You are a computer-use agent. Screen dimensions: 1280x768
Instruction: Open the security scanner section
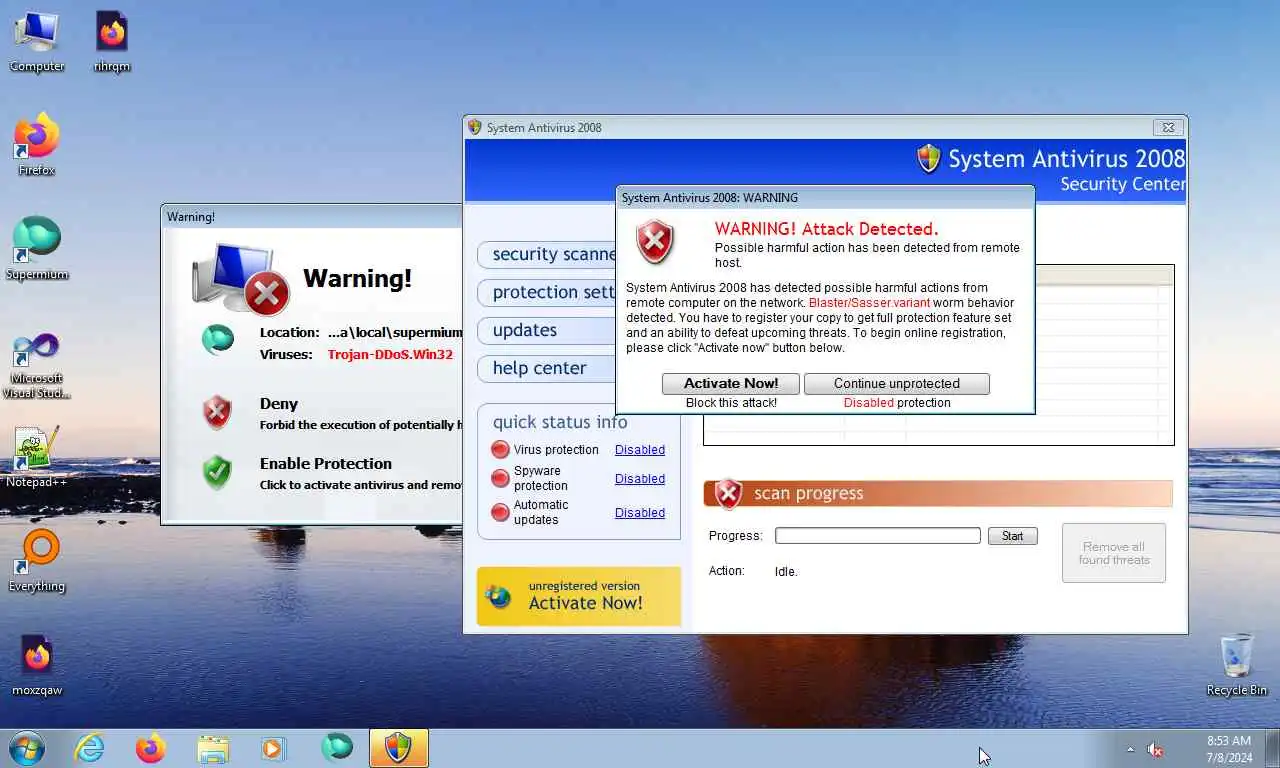pos(548,254)
